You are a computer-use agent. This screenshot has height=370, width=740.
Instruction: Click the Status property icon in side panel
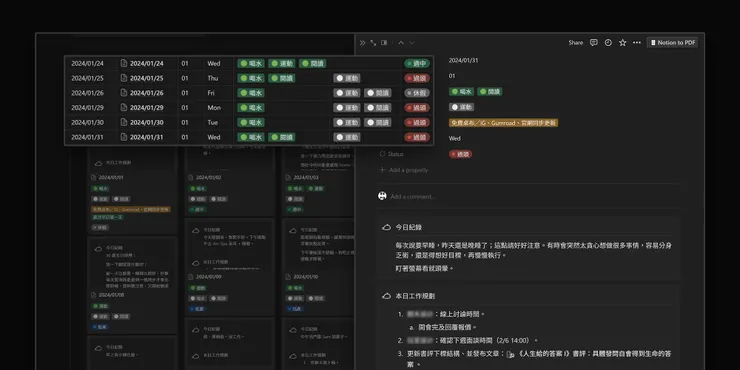pyautogui.click(x=382, y=154)
